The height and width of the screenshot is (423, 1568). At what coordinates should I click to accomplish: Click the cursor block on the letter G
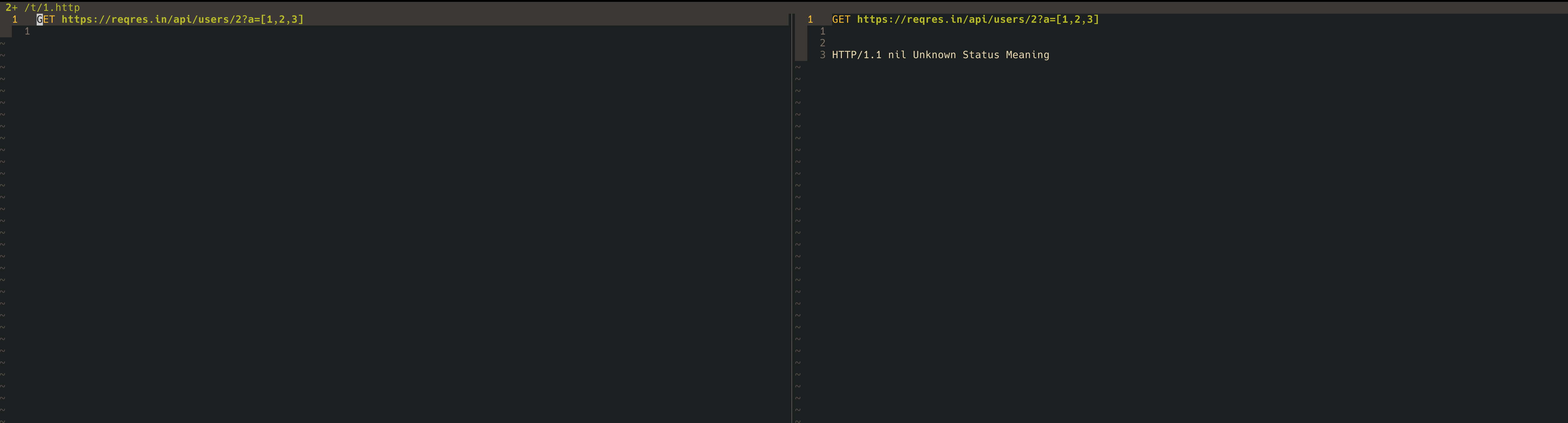tap(39, 19)
